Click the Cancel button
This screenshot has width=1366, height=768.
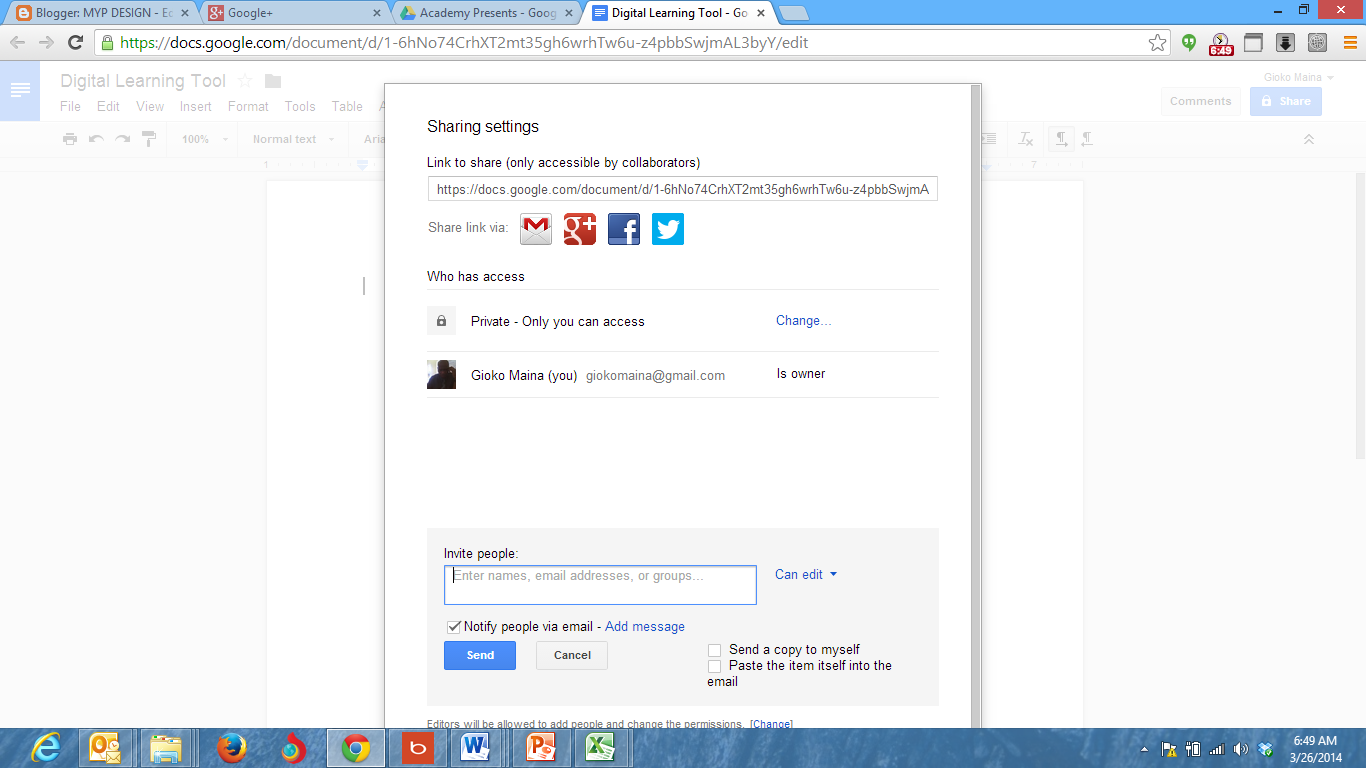(572, 655)
